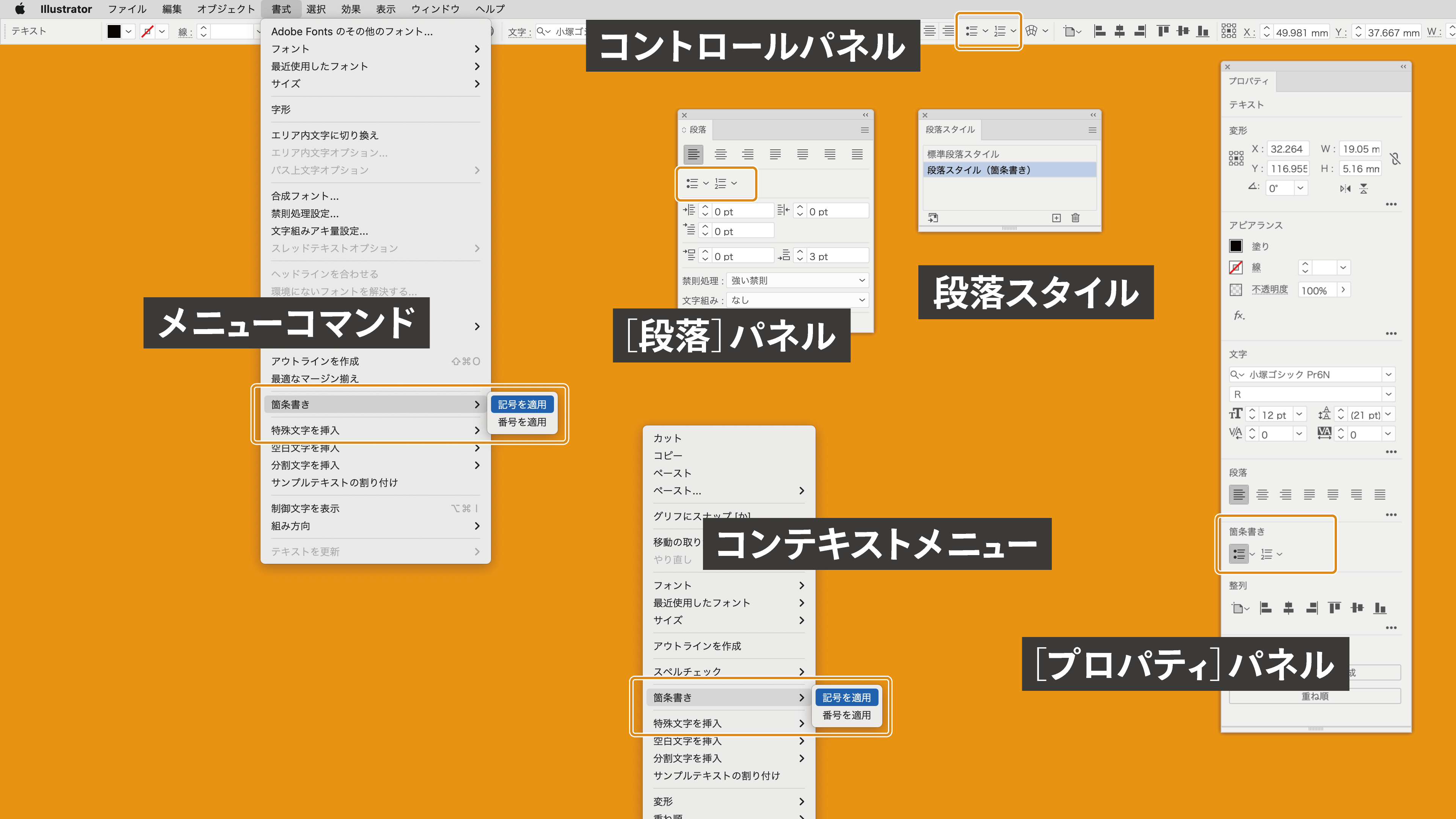
Task: Open the 段落スタイル panel options menu icon
Action: coord(1092,130)
